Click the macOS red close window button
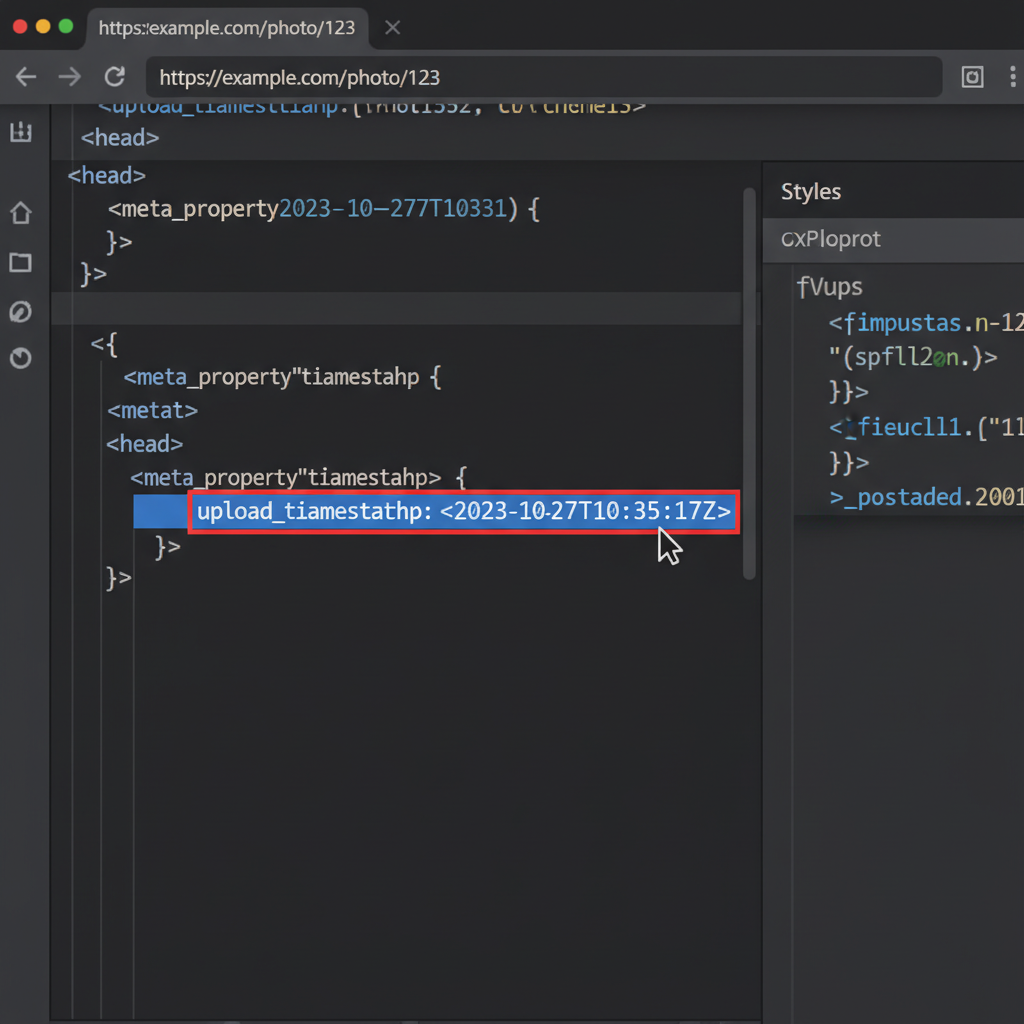This screenshot has width=1024, height=1024. (x=20, y=26)
